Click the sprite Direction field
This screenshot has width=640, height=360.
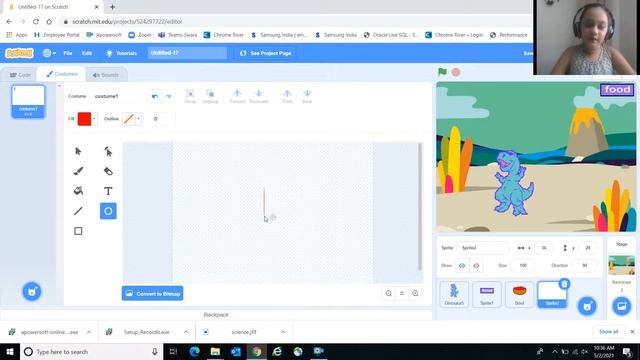pos(584,265)
